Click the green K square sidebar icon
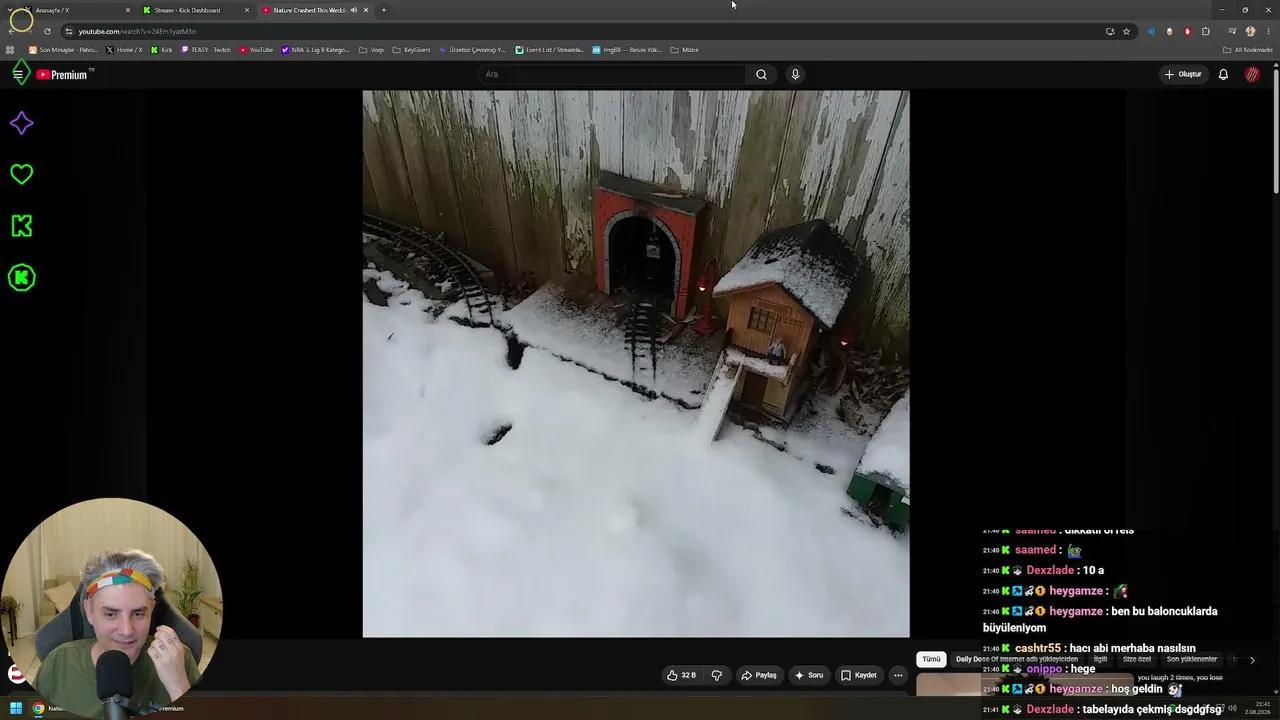 point(22,226)
